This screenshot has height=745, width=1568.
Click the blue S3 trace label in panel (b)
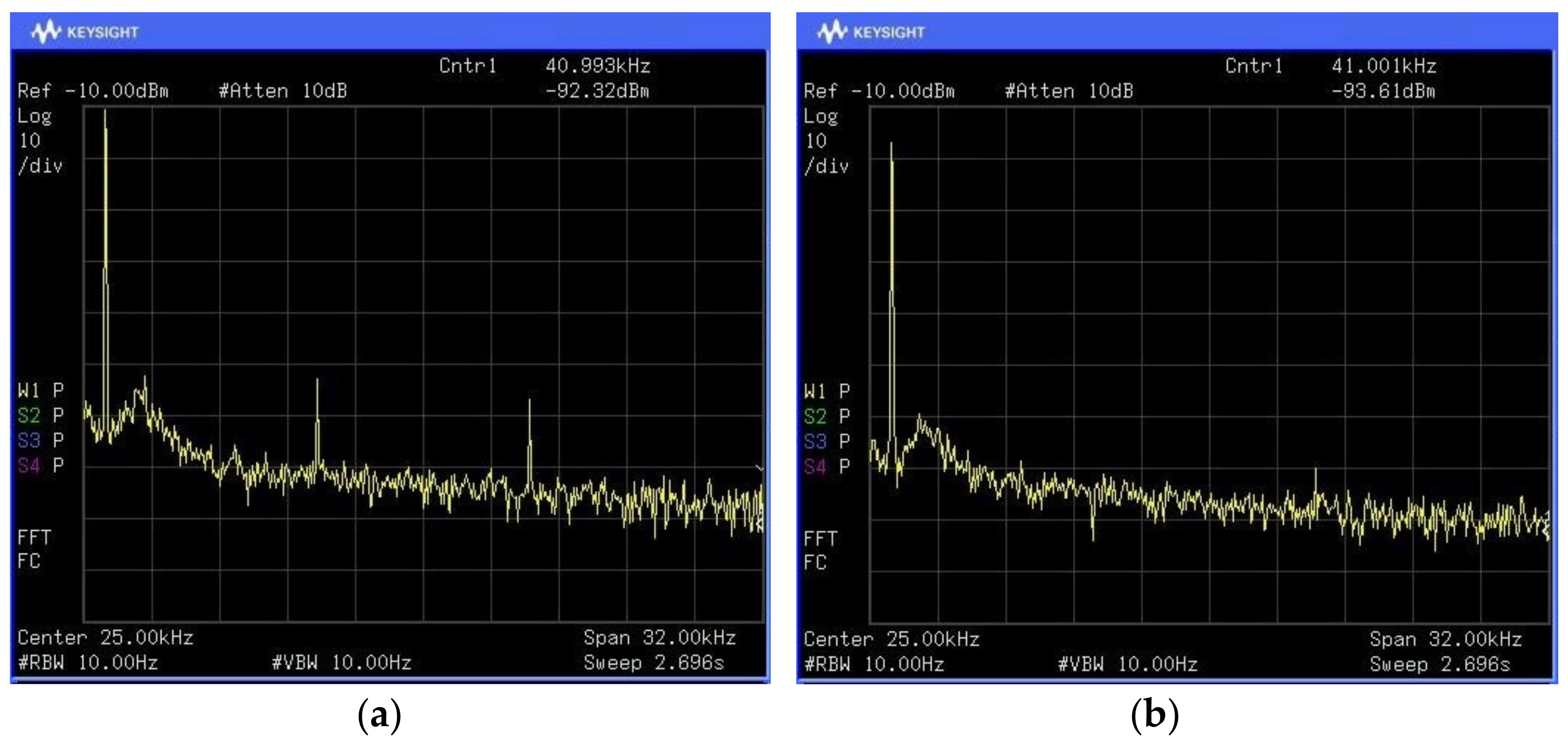[x=815, y=441]
